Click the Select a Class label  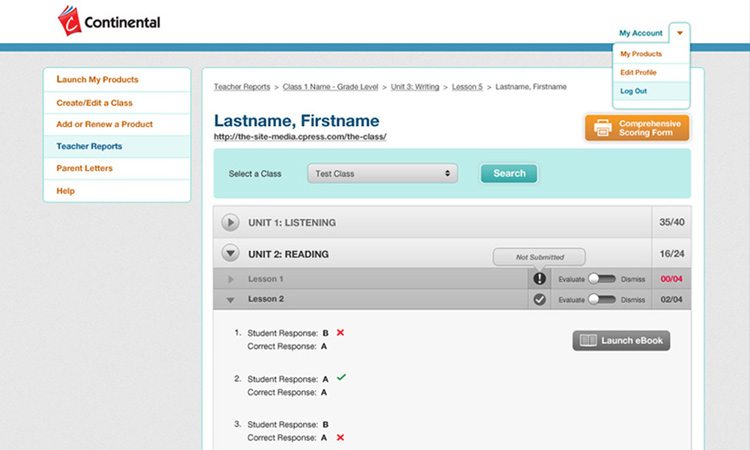point(255,174)
